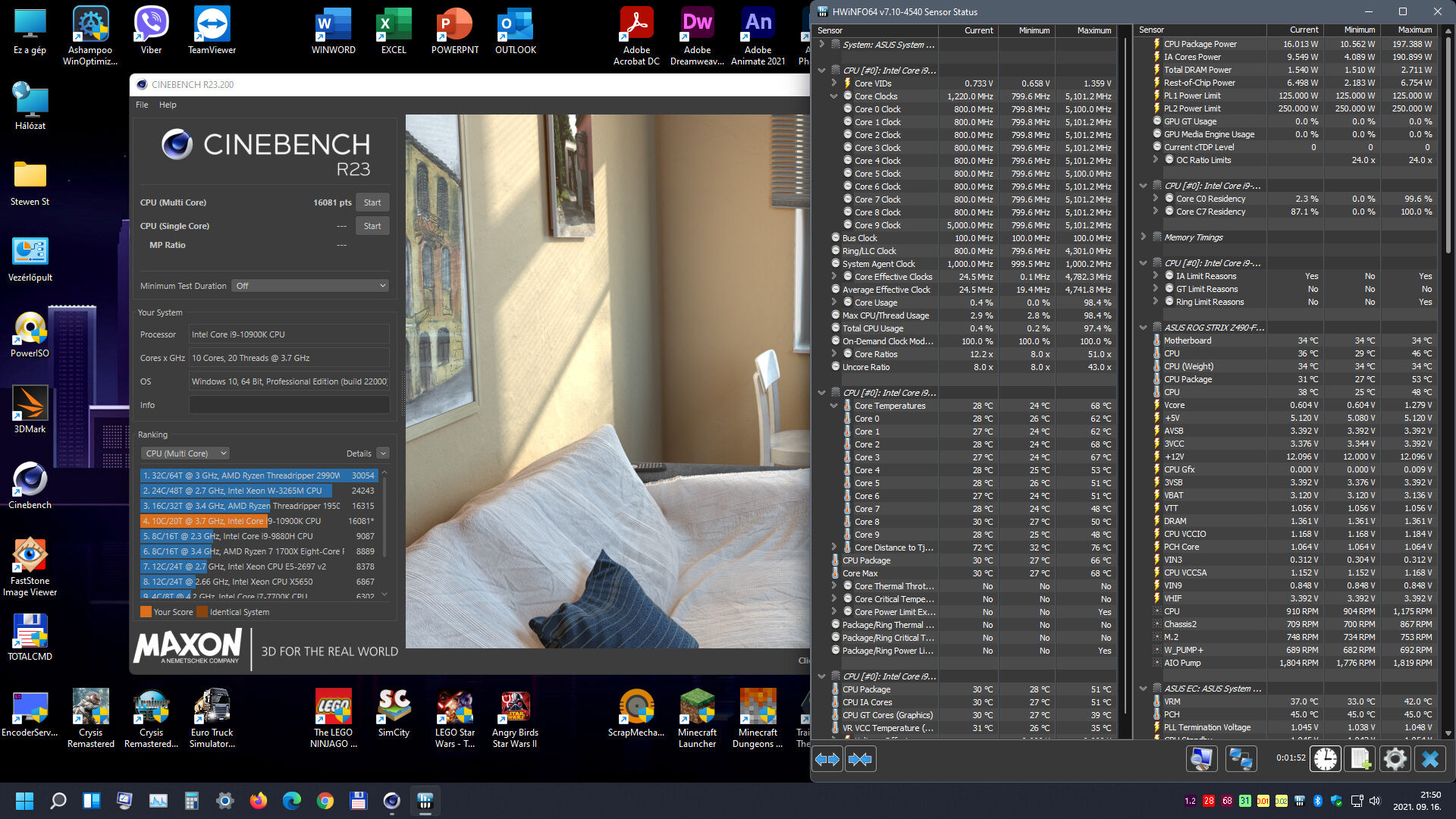Open HWiNFO monitor with magnifier icon
1456x819 pixels.
click(1202, 758)
